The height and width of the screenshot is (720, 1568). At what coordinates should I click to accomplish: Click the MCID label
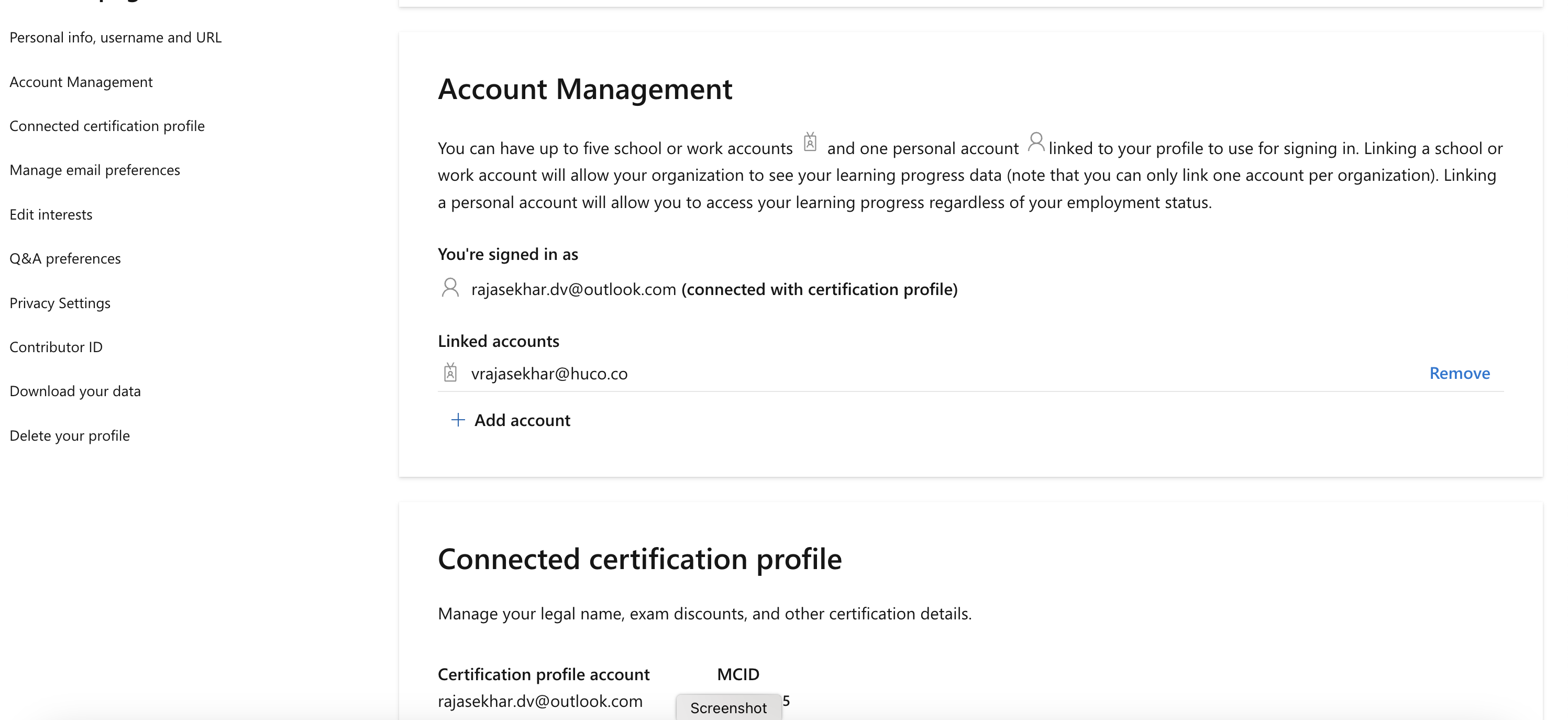[x=738, y=674]
